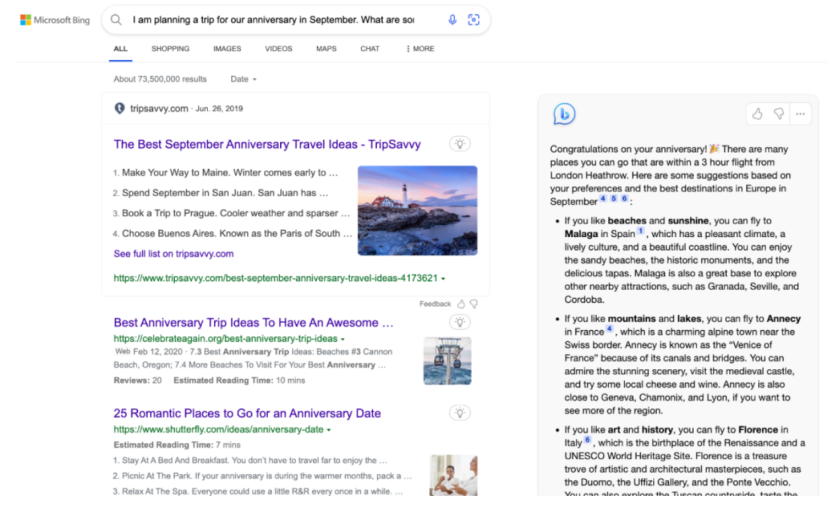Switch to the CHAT tab
Screen dimensions: 830x513
(x=369, y=49)
